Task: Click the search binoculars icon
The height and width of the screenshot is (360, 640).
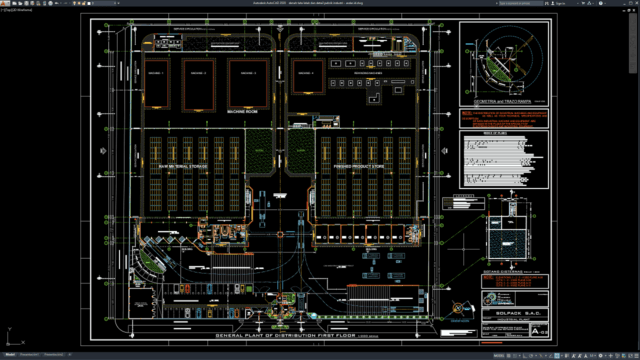Action: tap(547, 3)
